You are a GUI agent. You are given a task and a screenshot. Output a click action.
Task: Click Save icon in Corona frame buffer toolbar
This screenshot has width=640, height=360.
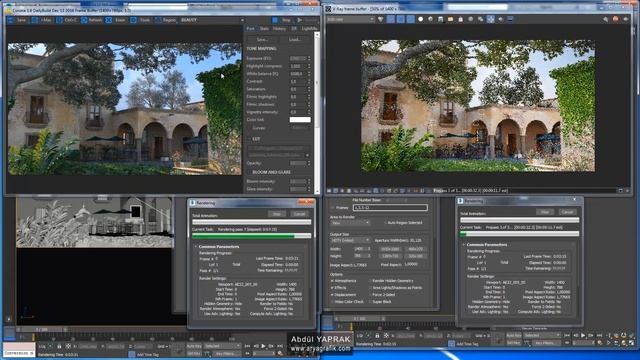(11, 20)
